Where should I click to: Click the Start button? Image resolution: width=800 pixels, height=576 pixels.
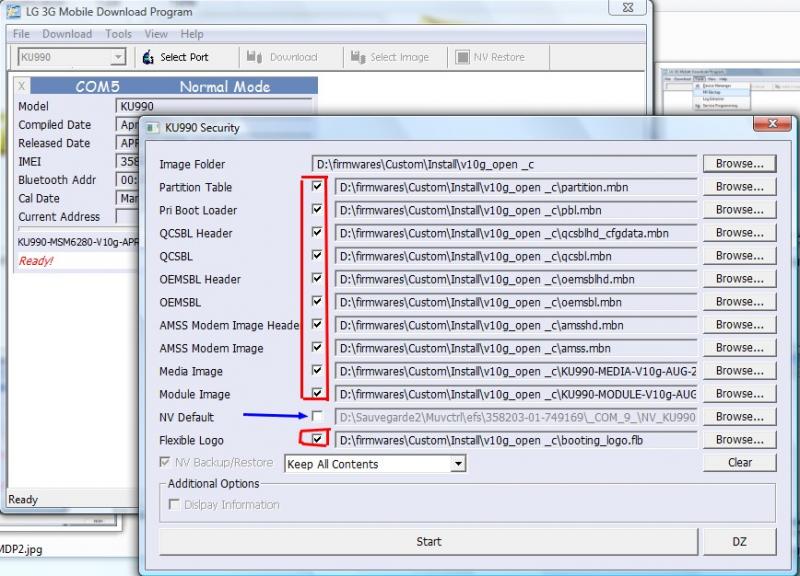pos(429,541)
